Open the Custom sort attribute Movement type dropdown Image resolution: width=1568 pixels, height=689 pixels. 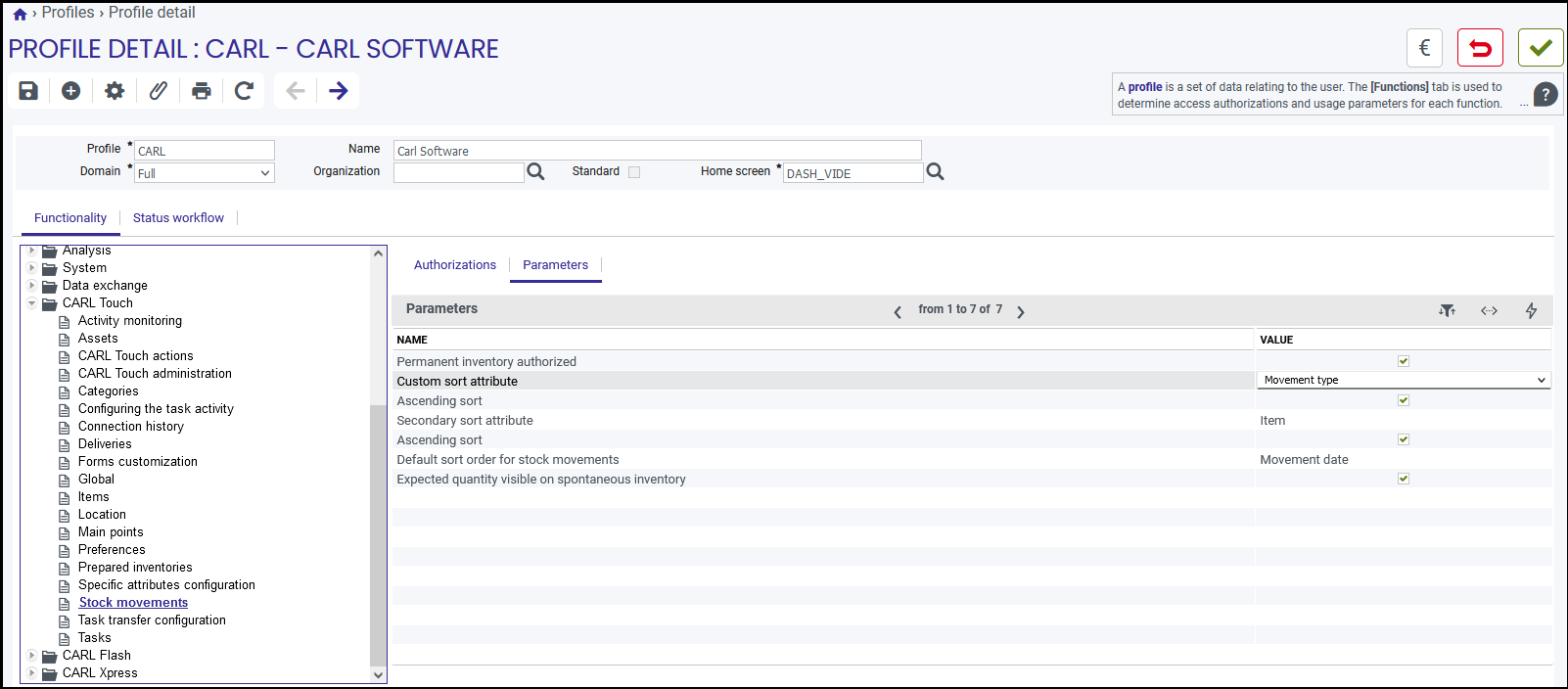coord(1404,380)
